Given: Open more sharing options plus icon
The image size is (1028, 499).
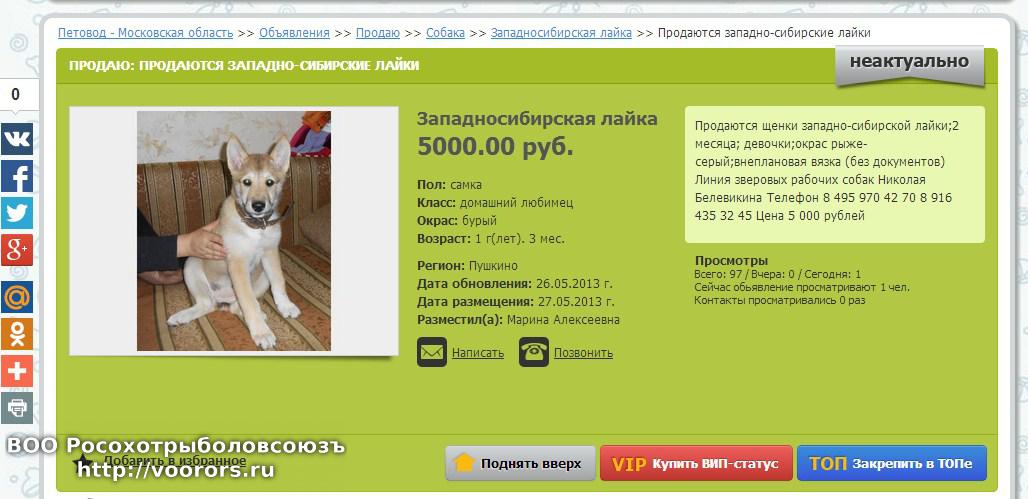Looking at the screenshot, I should coord(17,371).
